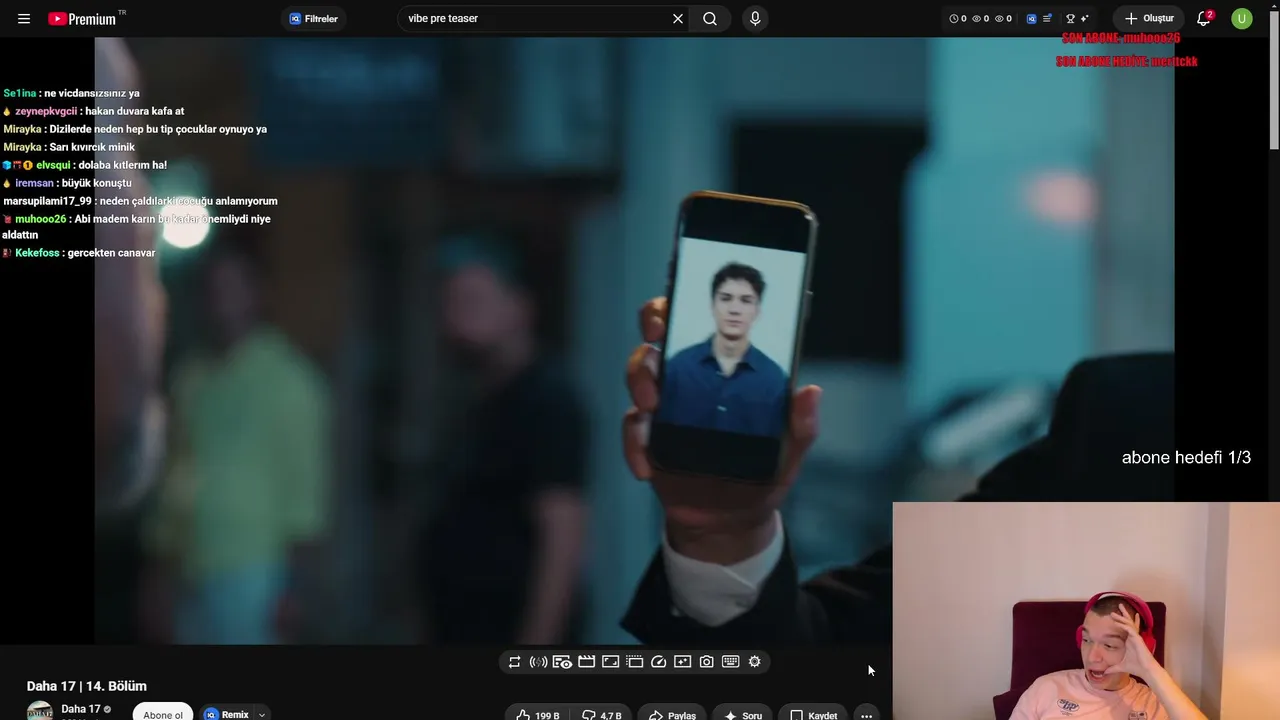Open enhancer settings gear icon

[754, 662]
